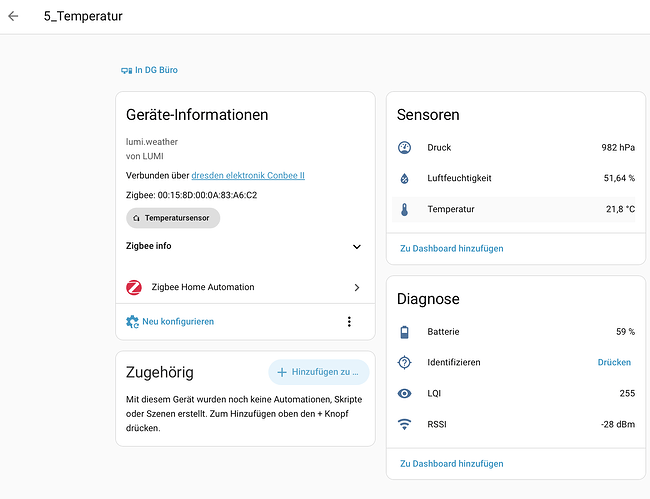Viewport: 650px width, 499px height.
Task: Click the 21,8 °C temperature value
Action: click(621, 209)
